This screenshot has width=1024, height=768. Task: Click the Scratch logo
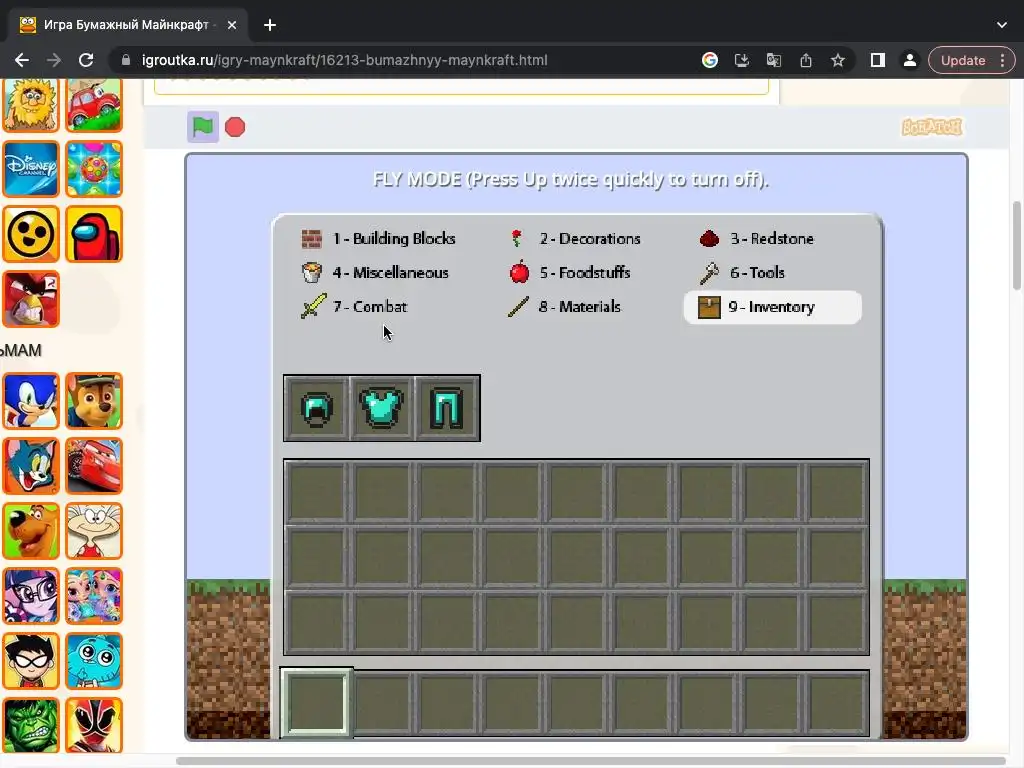tap(932, 127)
